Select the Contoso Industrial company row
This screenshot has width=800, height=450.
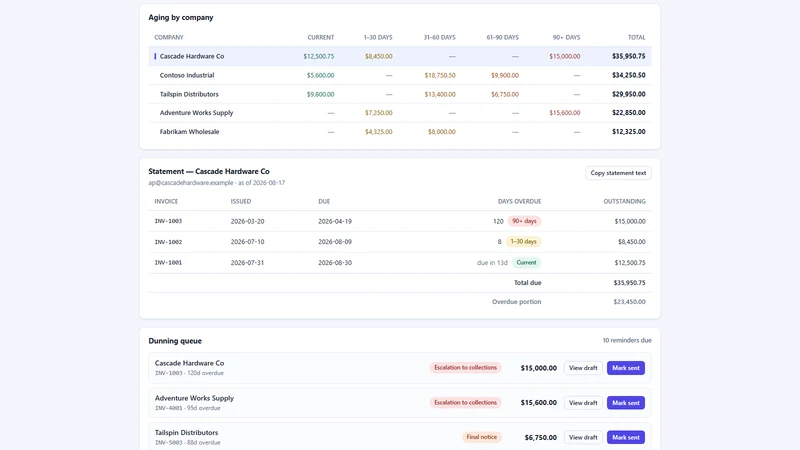coord(399,75)
